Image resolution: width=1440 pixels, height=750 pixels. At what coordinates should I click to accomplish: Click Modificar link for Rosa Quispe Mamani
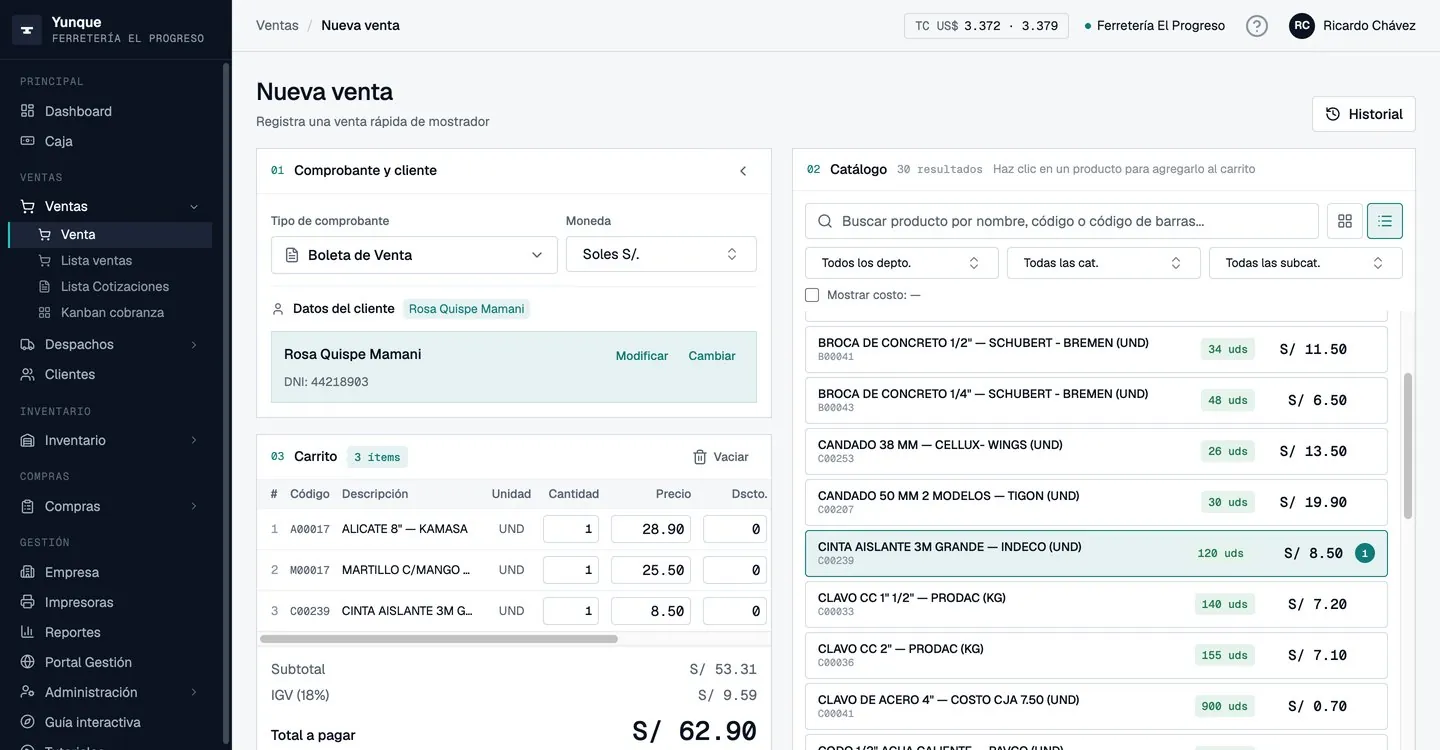coord(642,356)
